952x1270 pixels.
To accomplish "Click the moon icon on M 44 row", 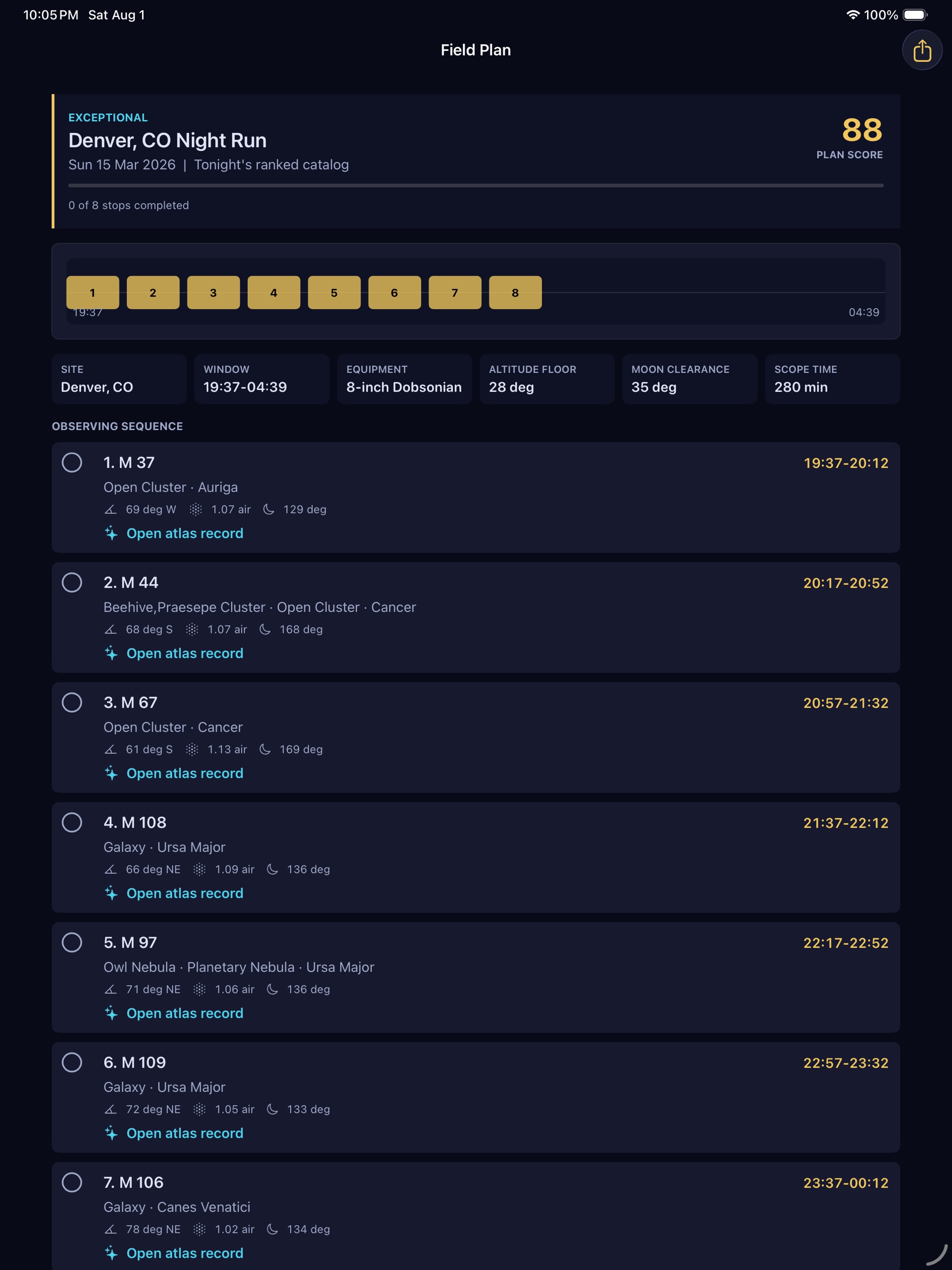I will coord(265,630).
